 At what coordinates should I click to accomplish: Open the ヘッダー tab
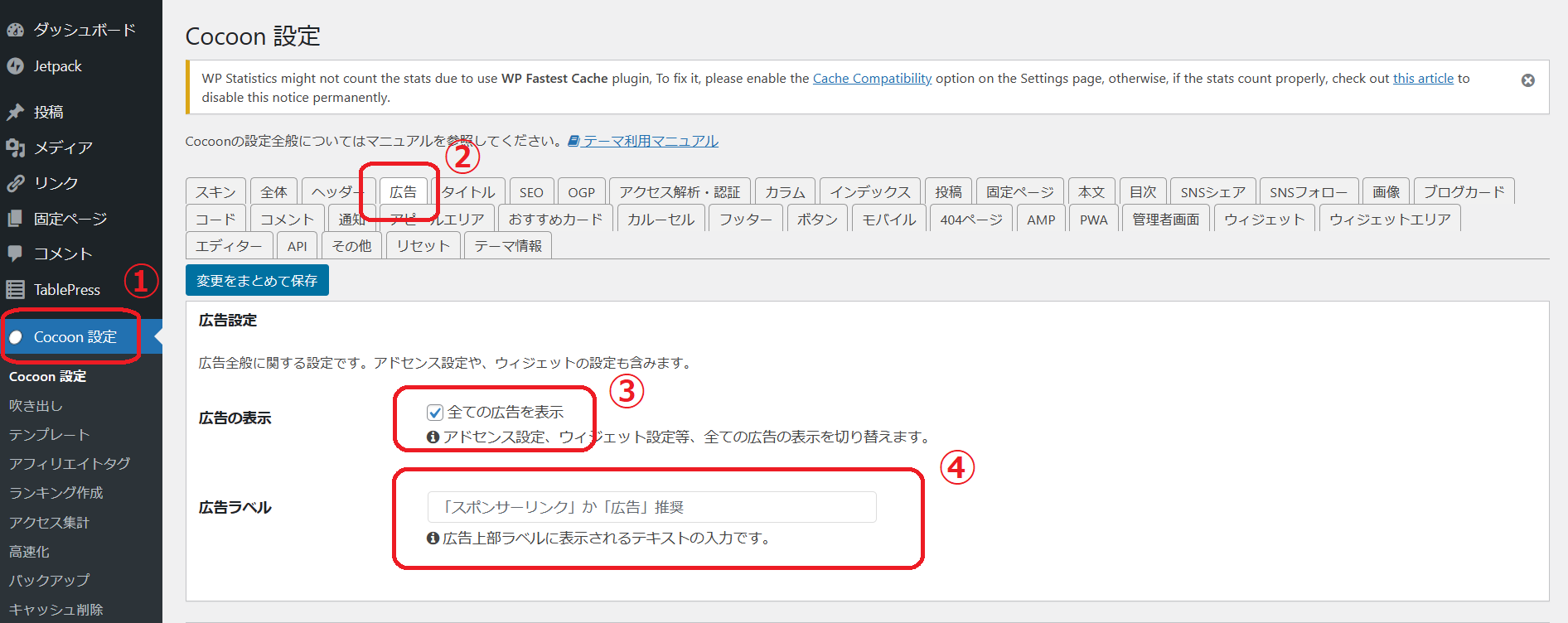click(338, 191)
